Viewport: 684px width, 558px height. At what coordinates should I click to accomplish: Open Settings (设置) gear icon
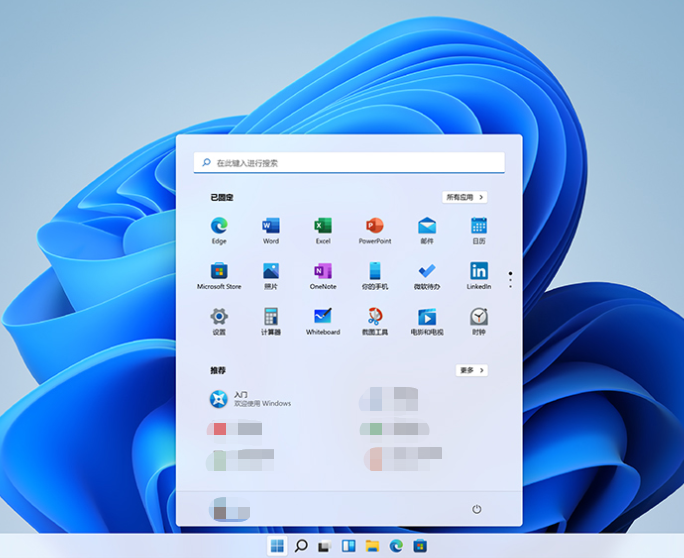click(x=219, y=322)
